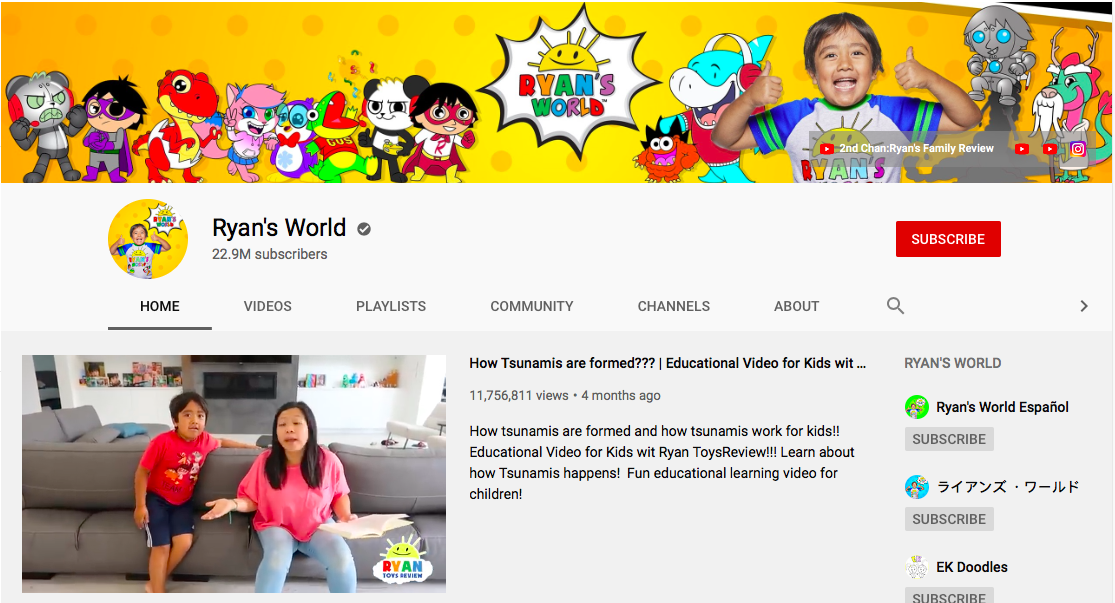Click the '11,756,811 views' text

pyautogui.click(x=519, y=395)
